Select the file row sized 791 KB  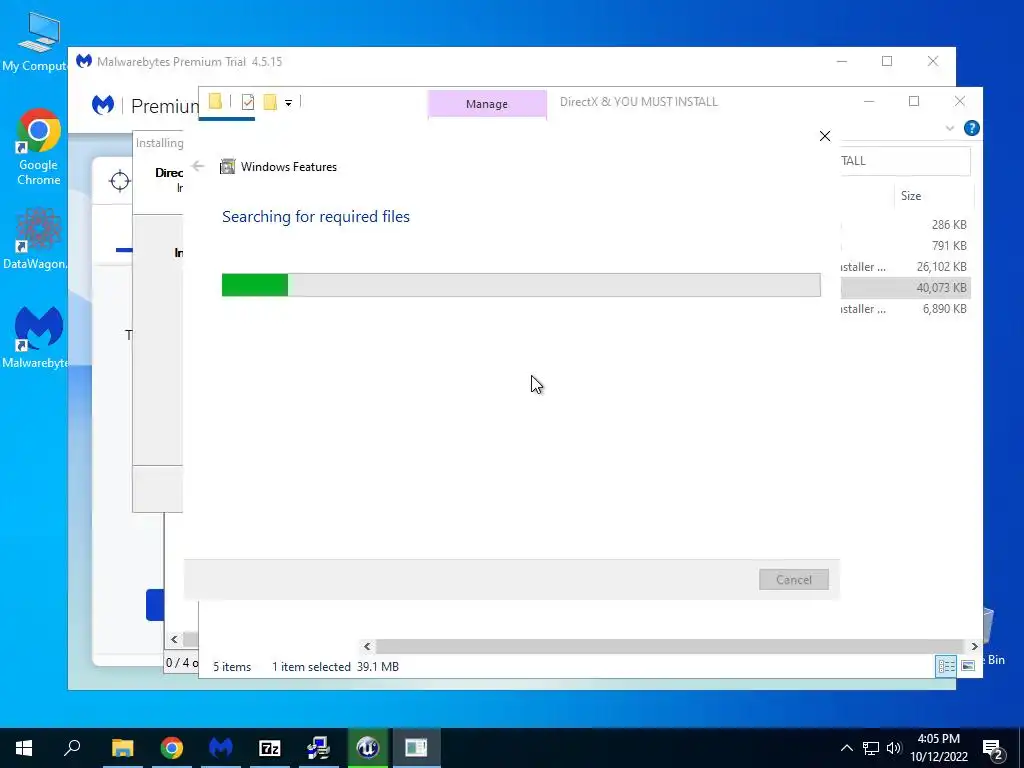coord(905,246)
